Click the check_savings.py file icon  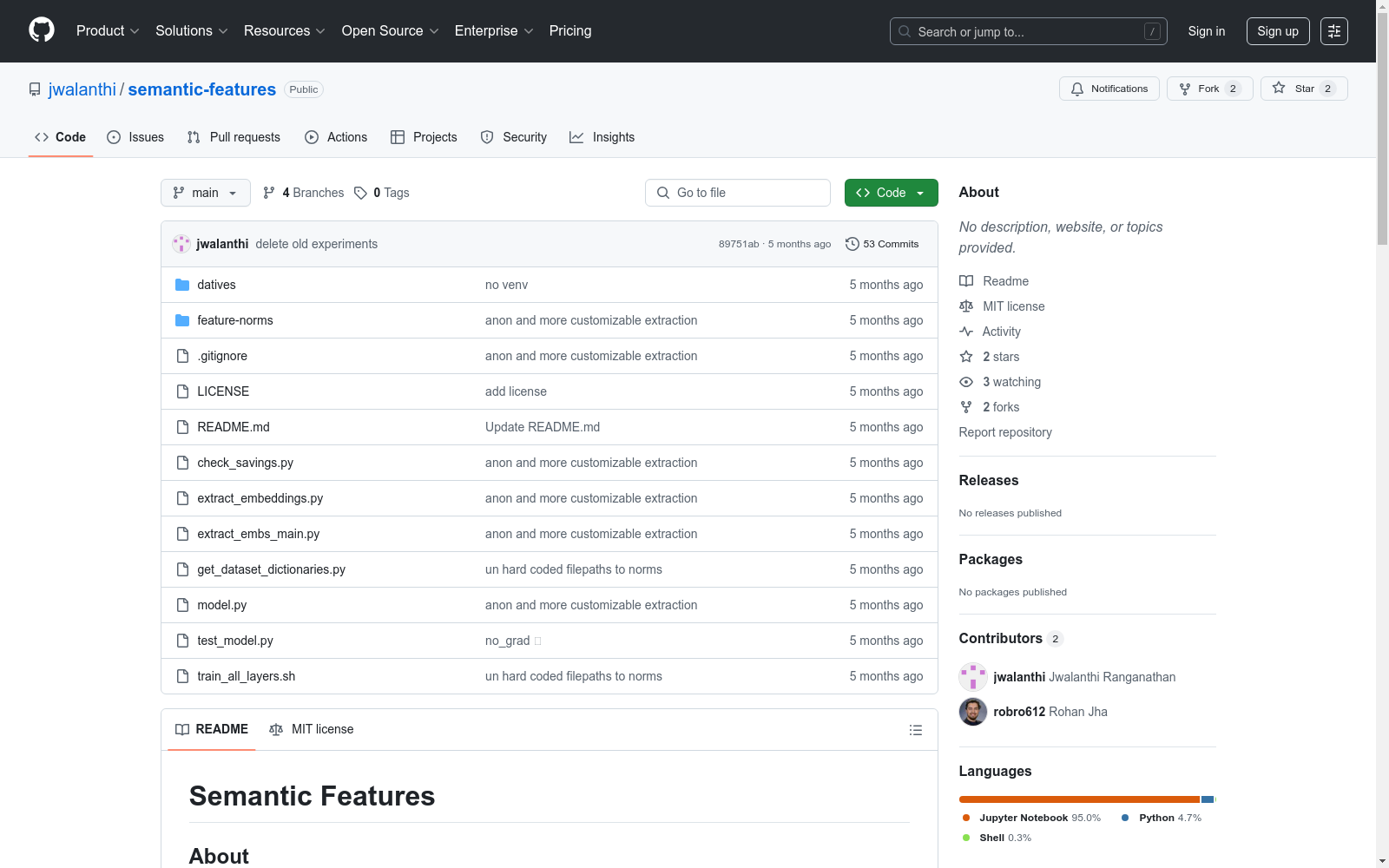click(x=182, y=463)
